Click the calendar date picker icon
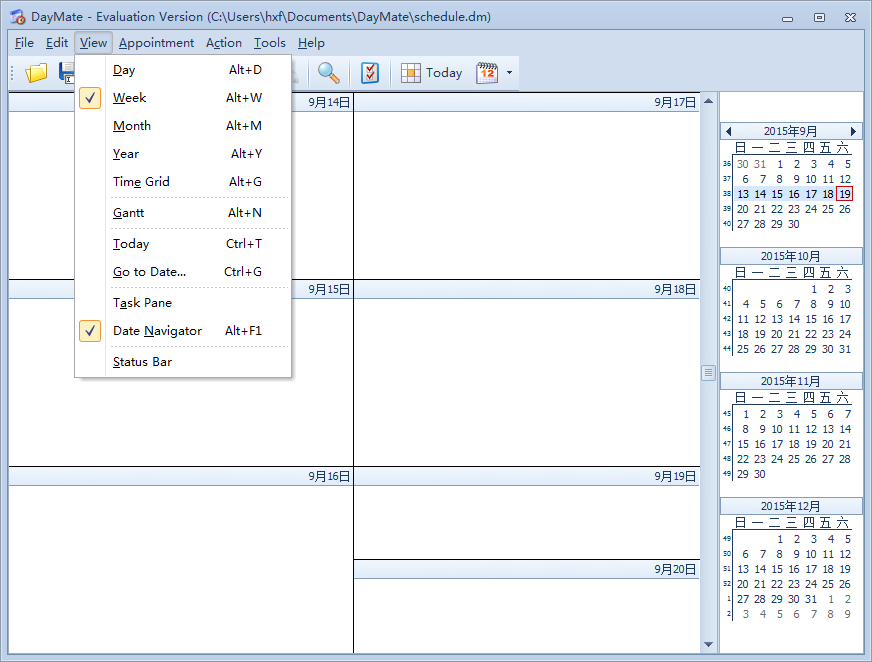The height and width of the screenshot is (662, 872). point(487,72)
